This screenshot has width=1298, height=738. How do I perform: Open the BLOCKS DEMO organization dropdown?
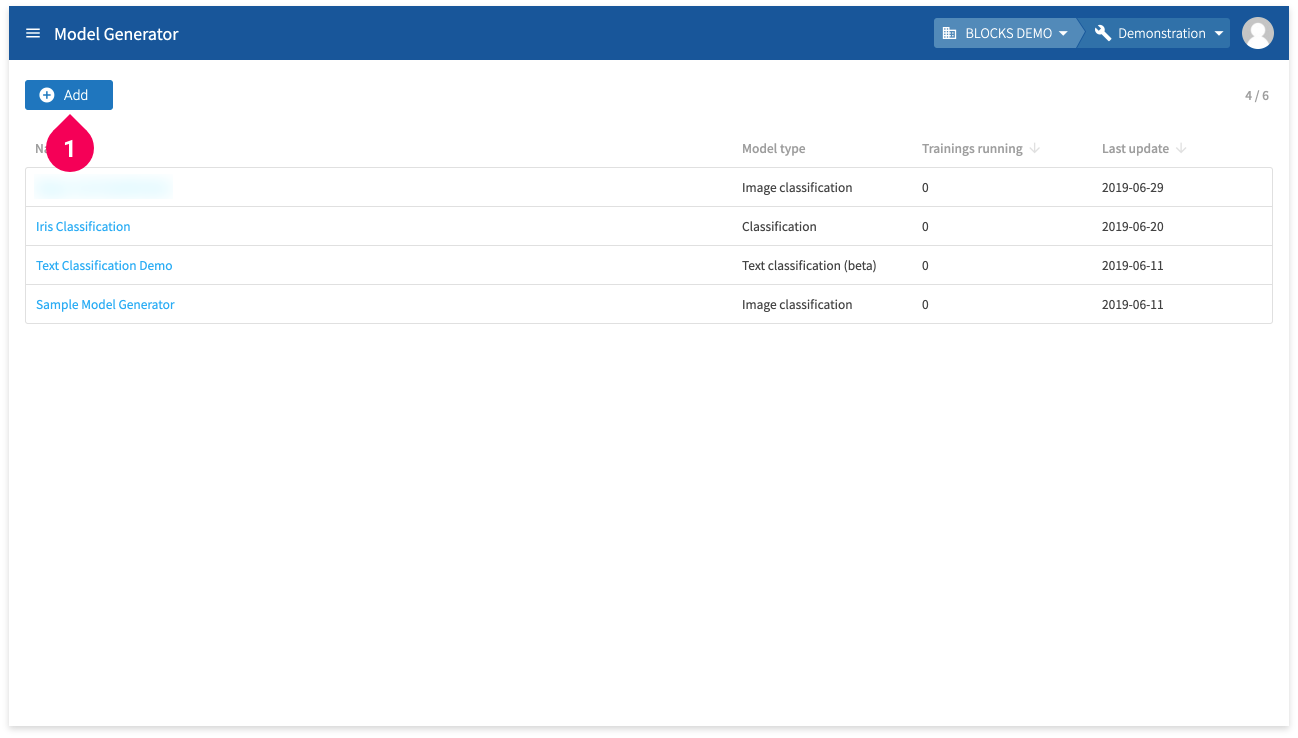1007,33
